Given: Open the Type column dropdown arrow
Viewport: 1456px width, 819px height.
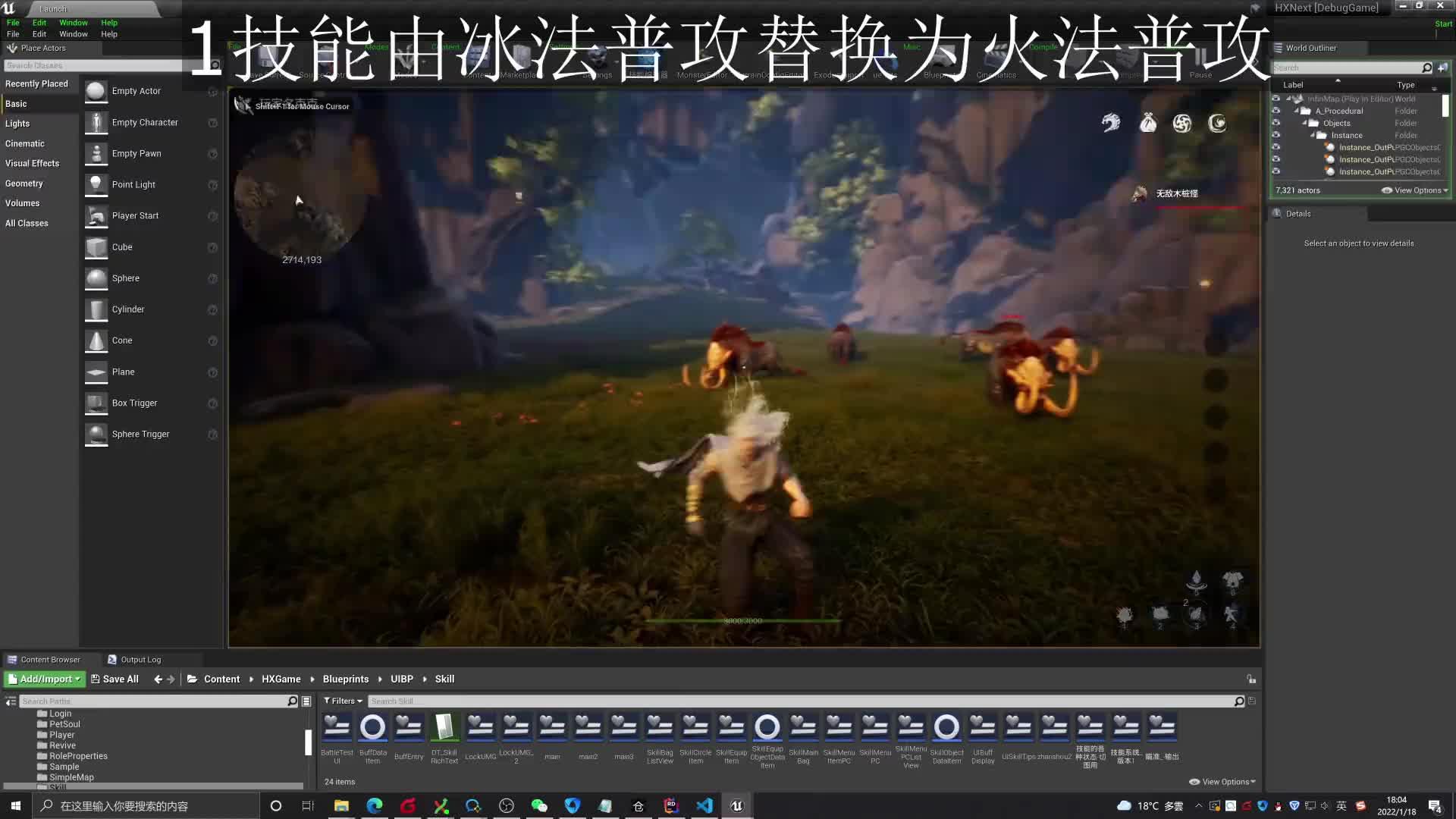Looking at the screenshot, I should (1434, 88).
